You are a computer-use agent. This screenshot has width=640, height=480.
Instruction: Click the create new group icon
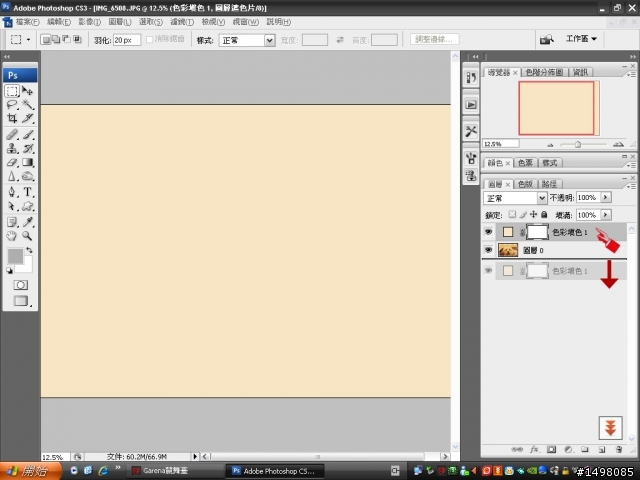click(x=585, y=449)
